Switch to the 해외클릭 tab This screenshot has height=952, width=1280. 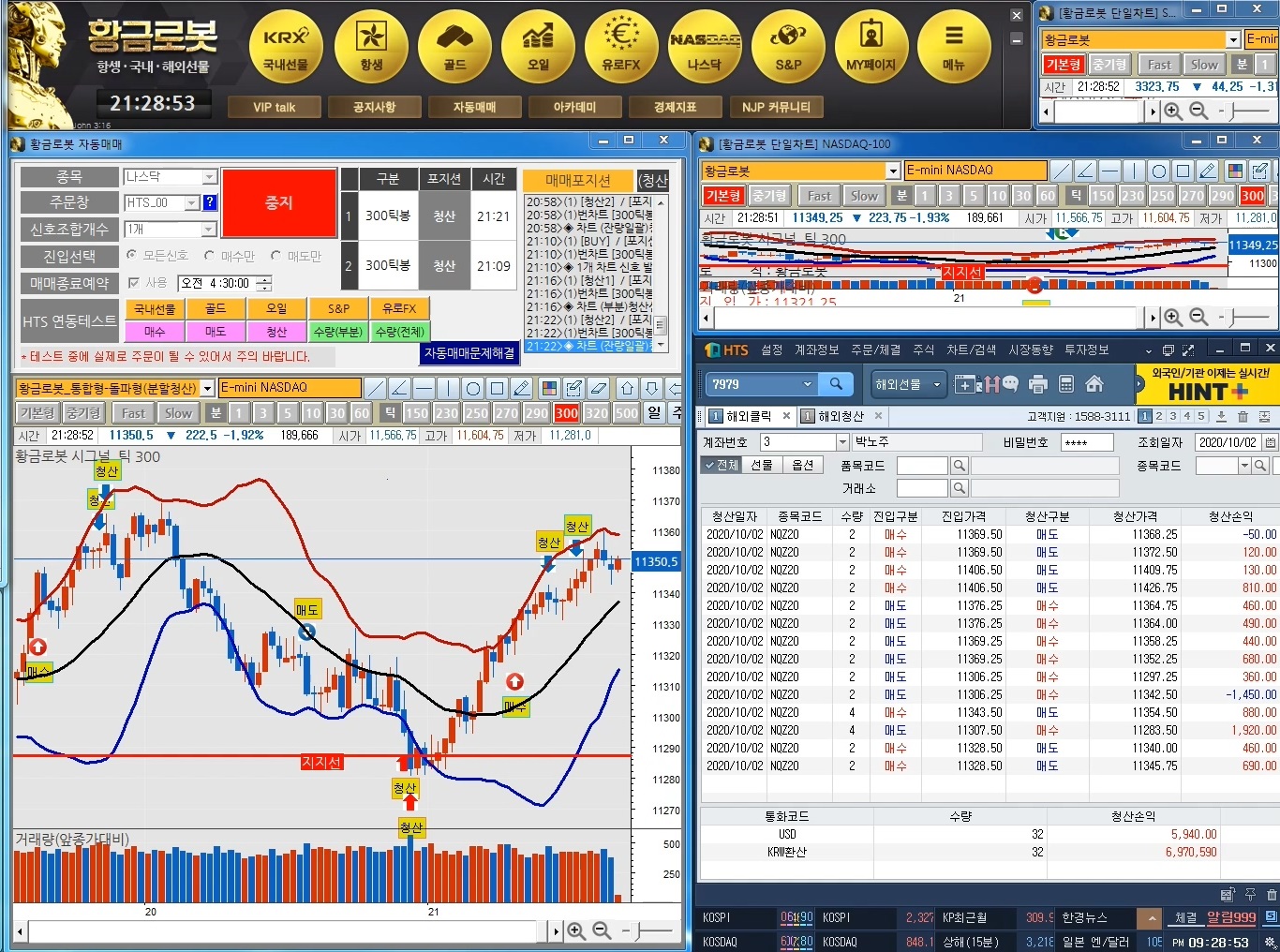point(749,416)
